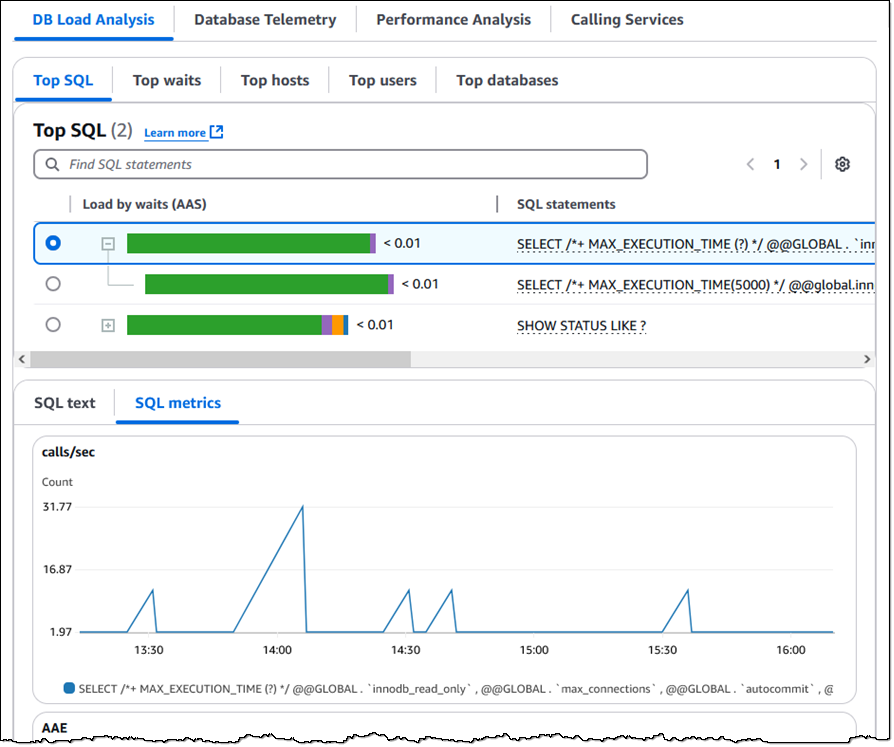Switch to Top users tab

tap(383, 80)
